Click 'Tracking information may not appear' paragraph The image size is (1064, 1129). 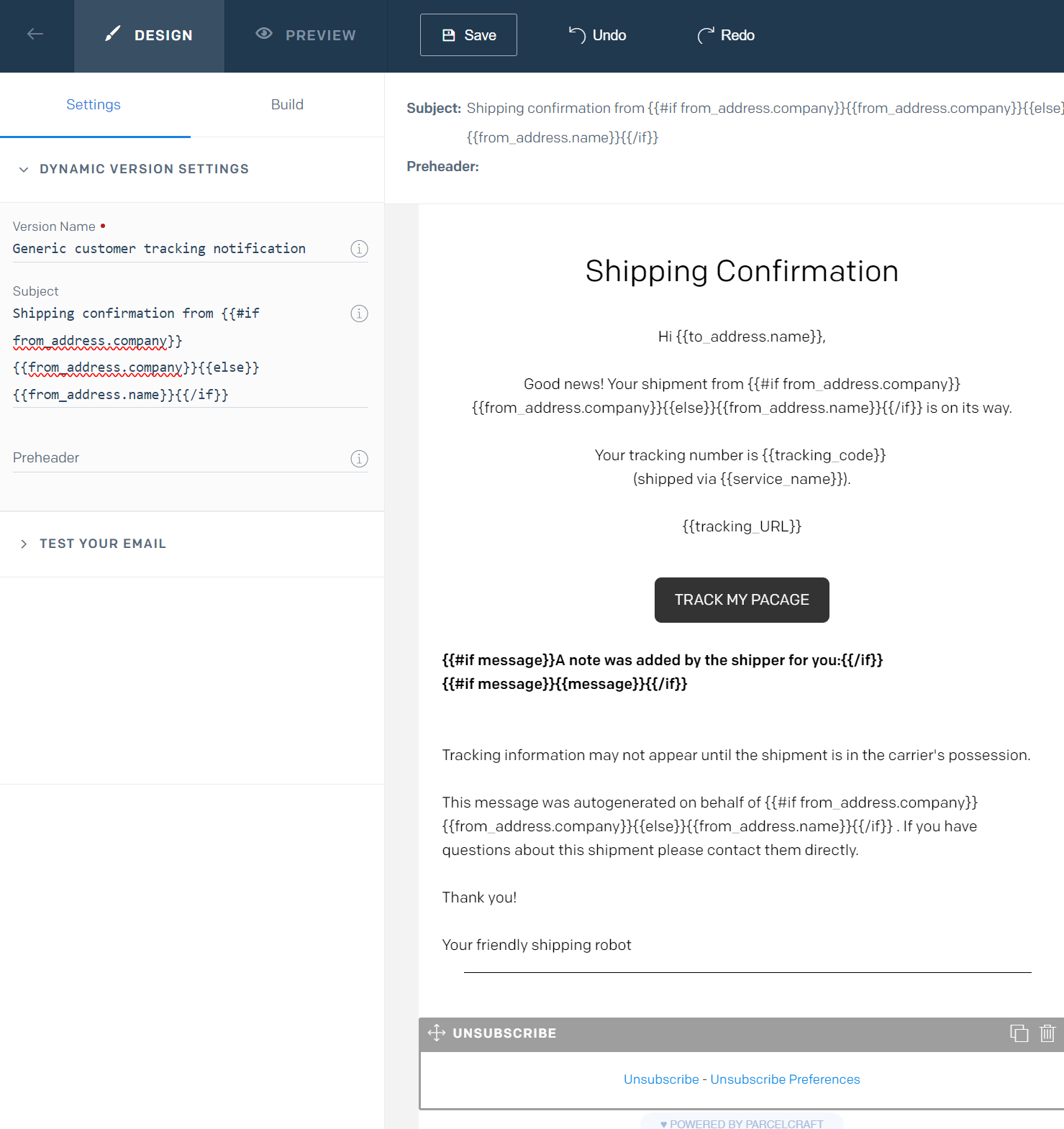(736, 755)
